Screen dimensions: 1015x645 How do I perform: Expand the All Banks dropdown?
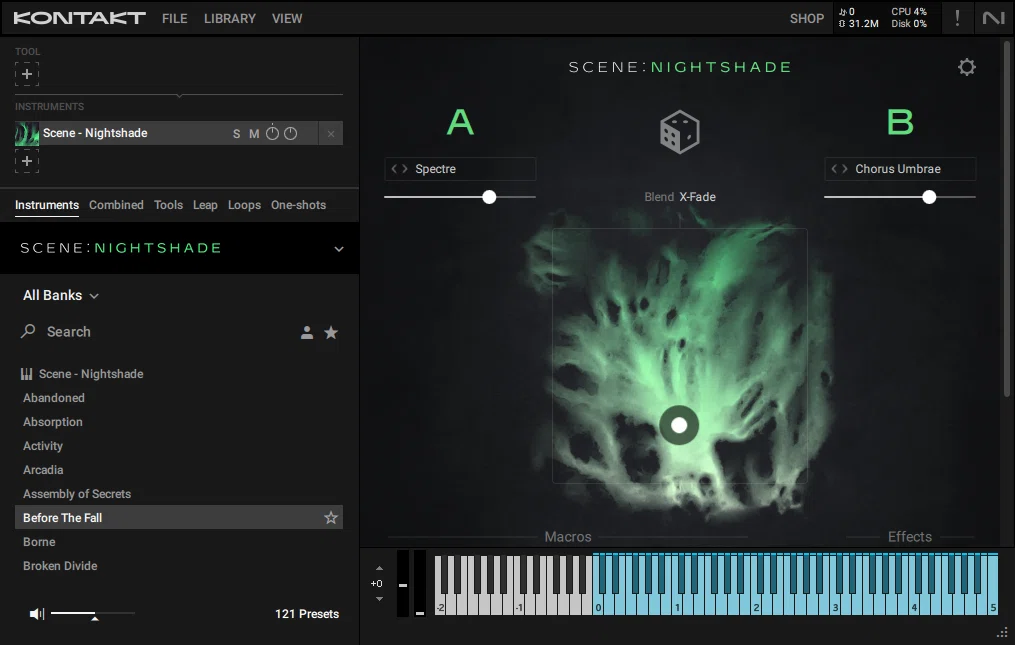coord(61,295)
